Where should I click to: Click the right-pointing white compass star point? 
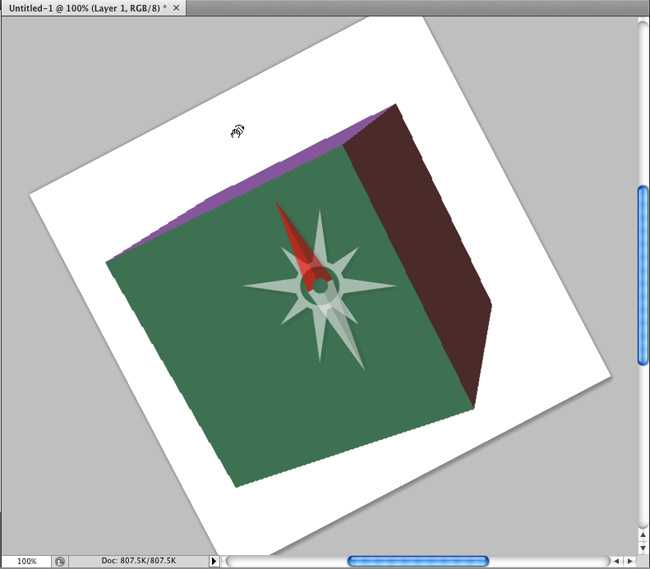point(375,286)
